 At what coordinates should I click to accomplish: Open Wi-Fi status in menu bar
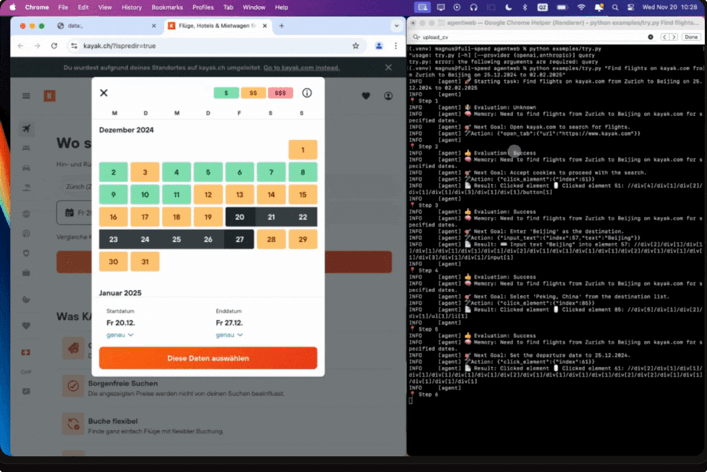581,7
